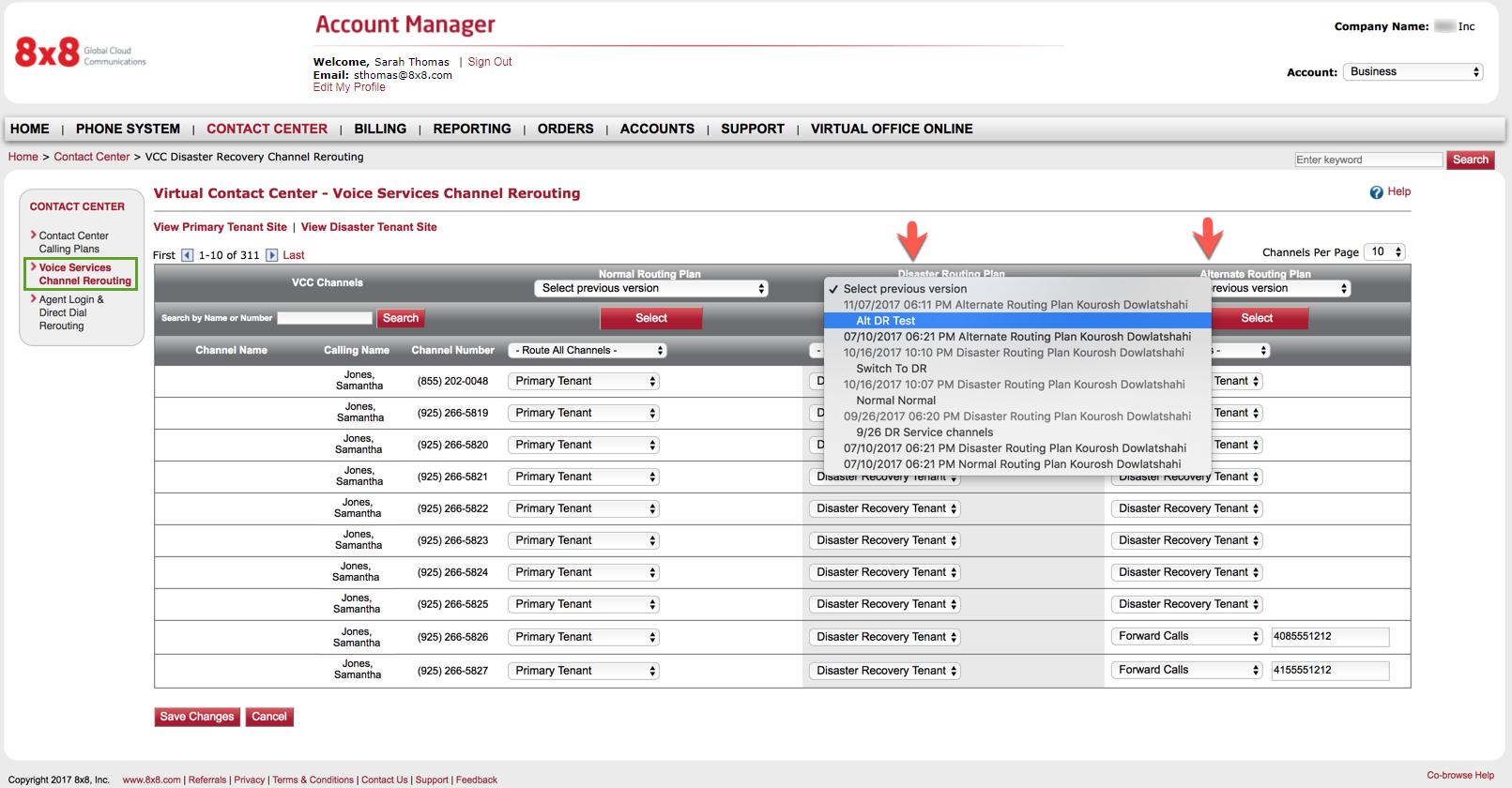Open Forward Calls dropdown for 4085551212
The height and width of the screenshot is (788, 1512).
pyautogui.click(x=1187, y=636)
